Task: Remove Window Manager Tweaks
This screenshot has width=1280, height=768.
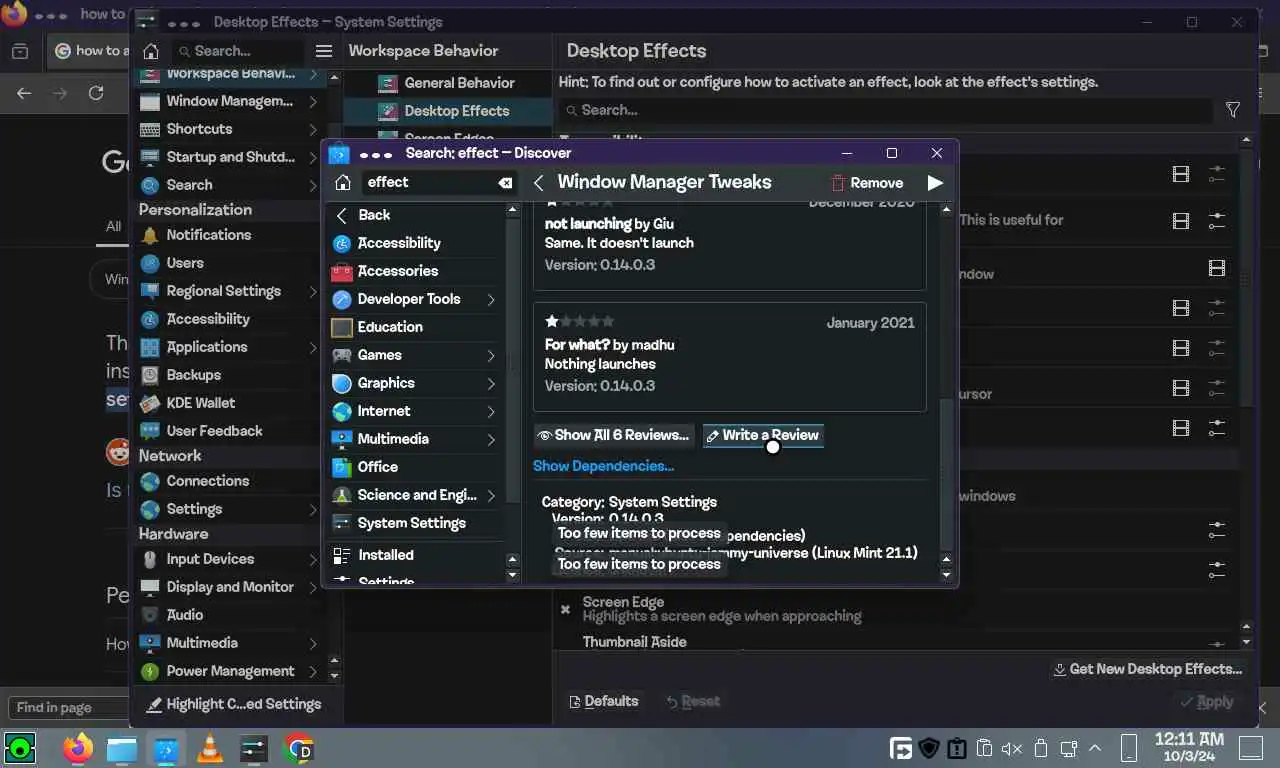Action: [867, 183]
